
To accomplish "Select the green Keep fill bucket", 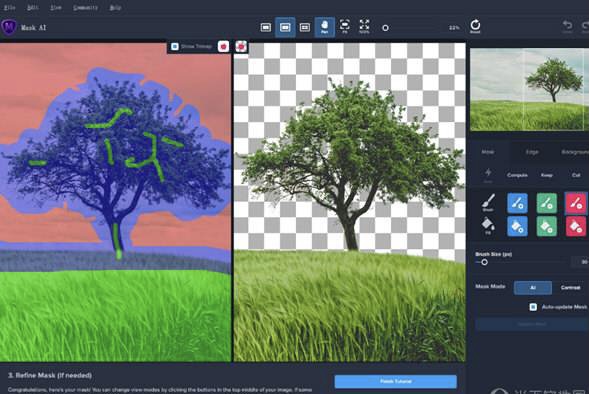I will click(547, 226).
